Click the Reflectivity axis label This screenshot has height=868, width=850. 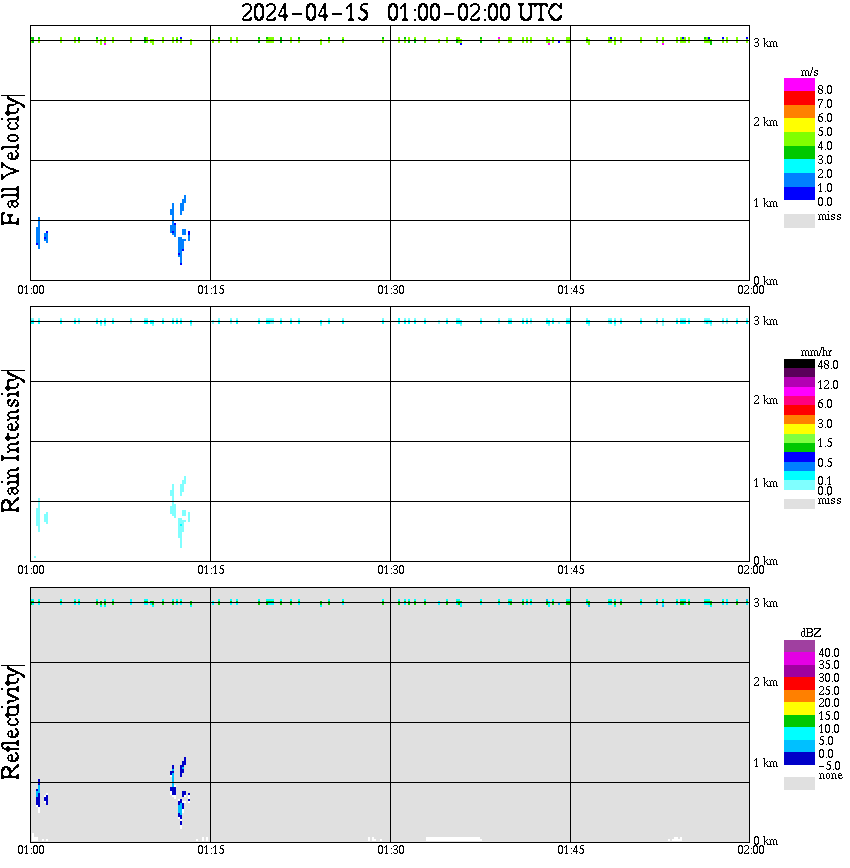click(x=12, y=722)
